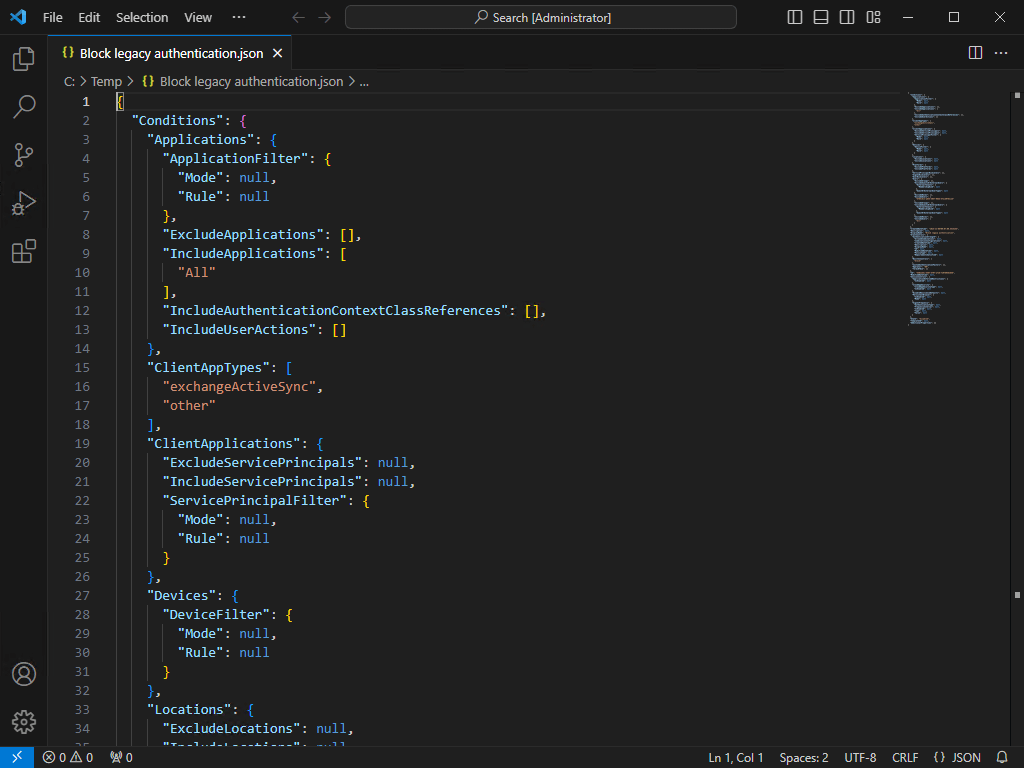Open Source Control view
The width and height of the screenshot is (1024, 768).
point(24,155)
